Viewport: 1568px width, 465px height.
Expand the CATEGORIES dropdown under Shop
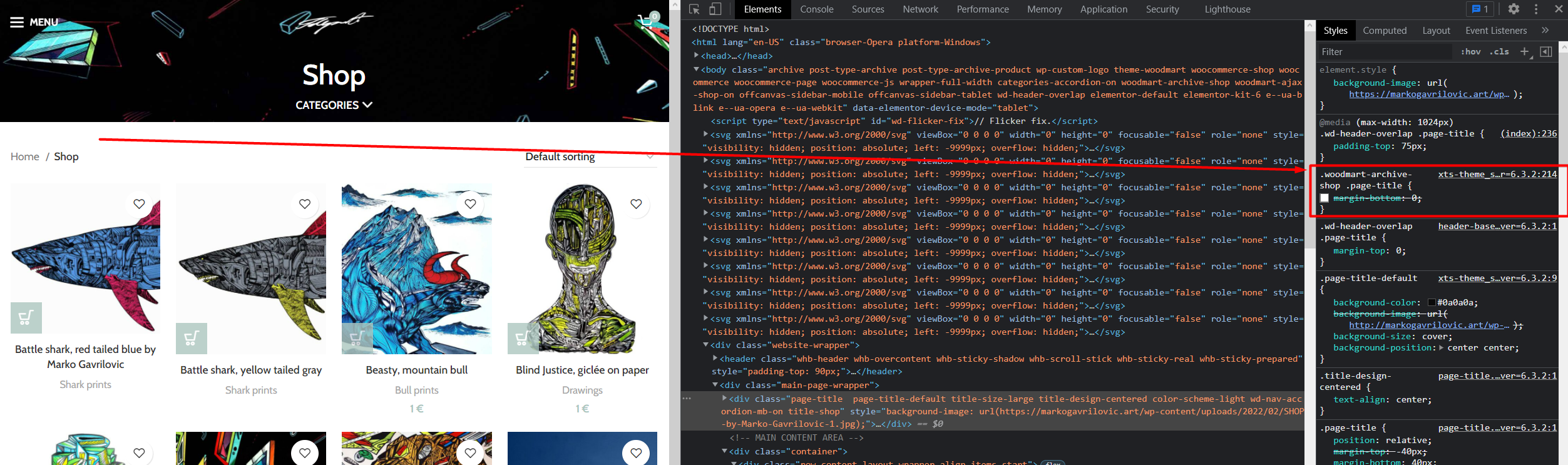point(334,105)
